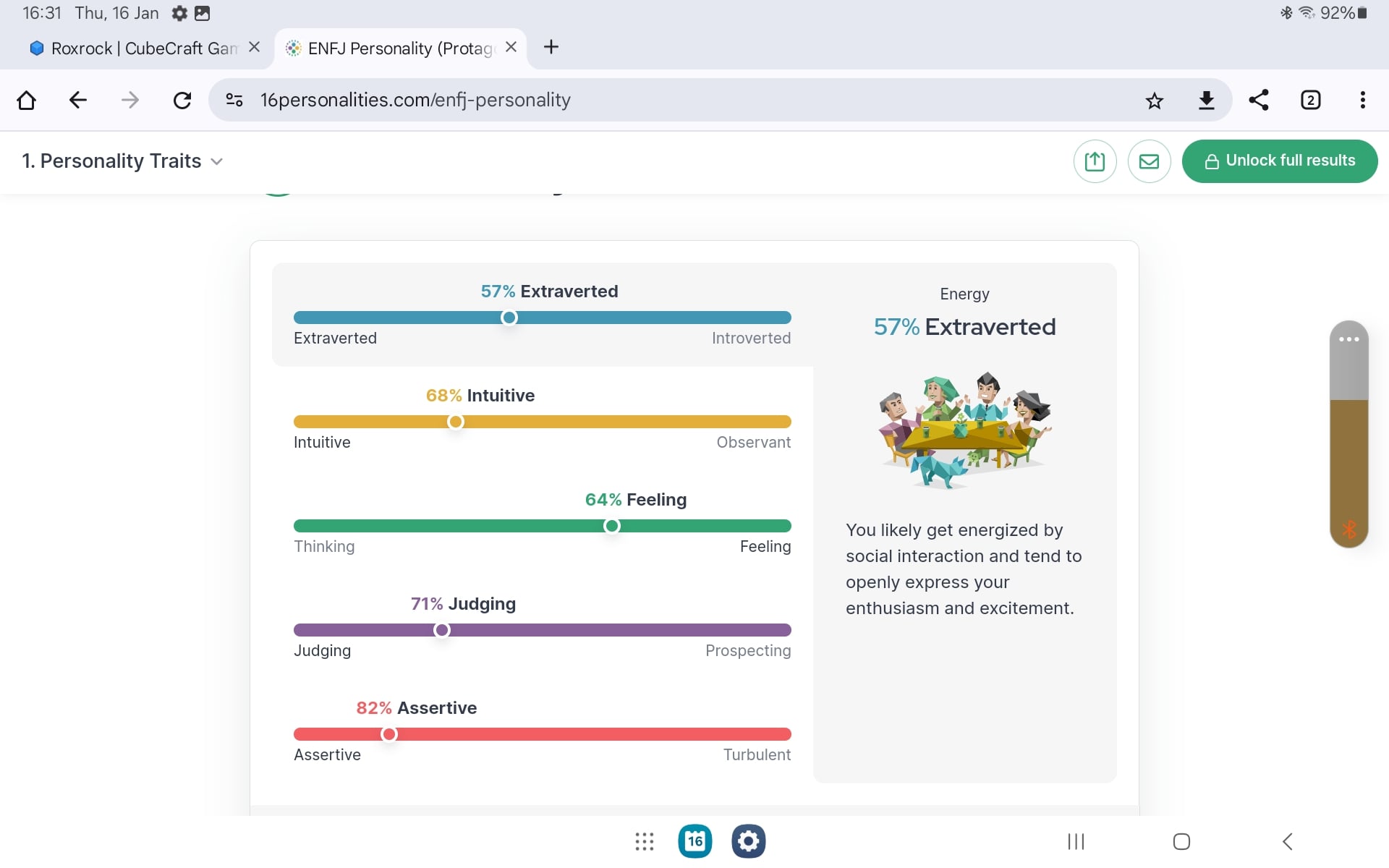Viewport: 1389px width, 868px height.
Task: Switch to Roxrock CubeCraft tab
Action: point(144,48)
